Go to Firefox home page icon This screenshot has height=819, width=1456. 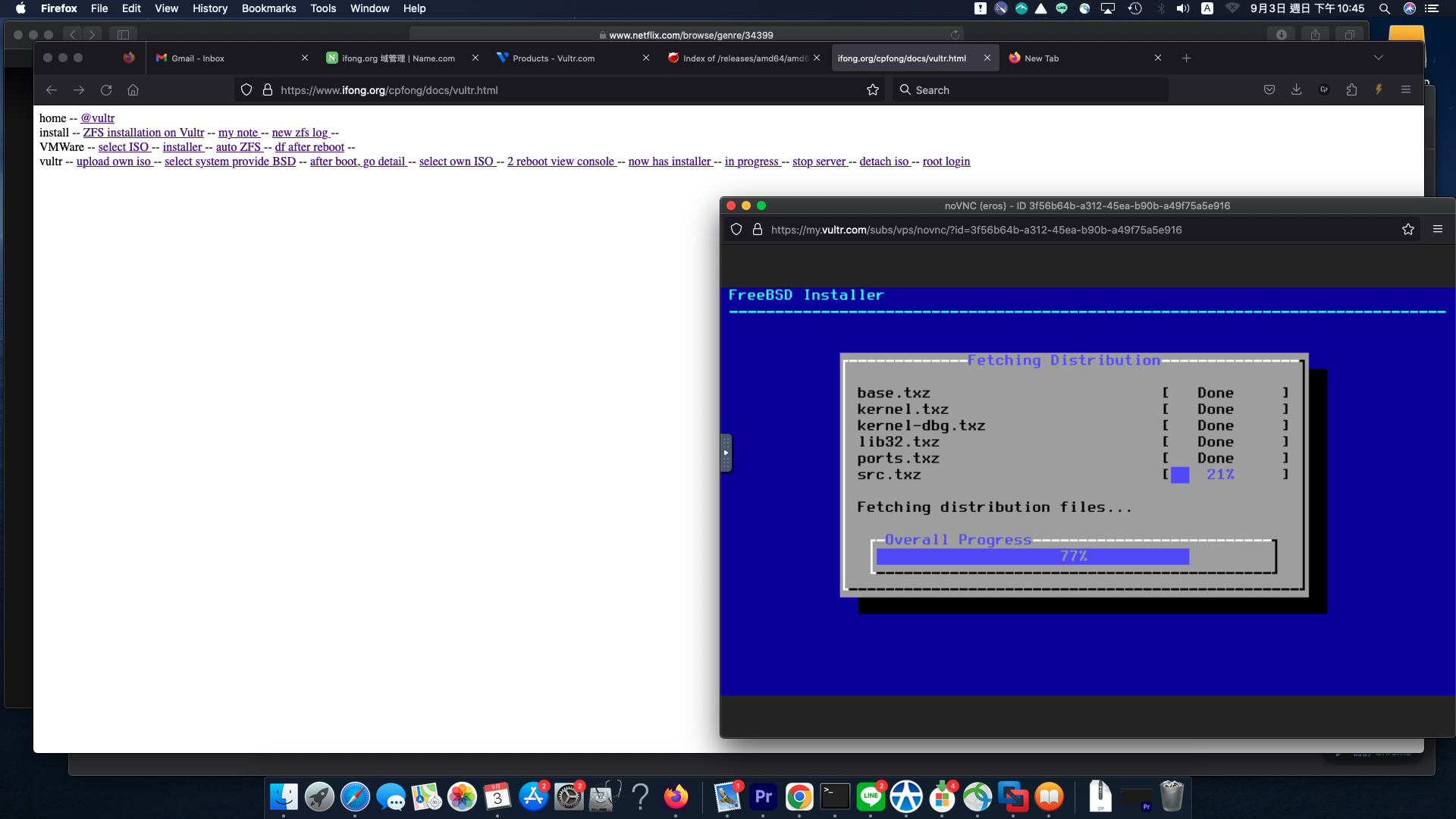pos(133,90)
